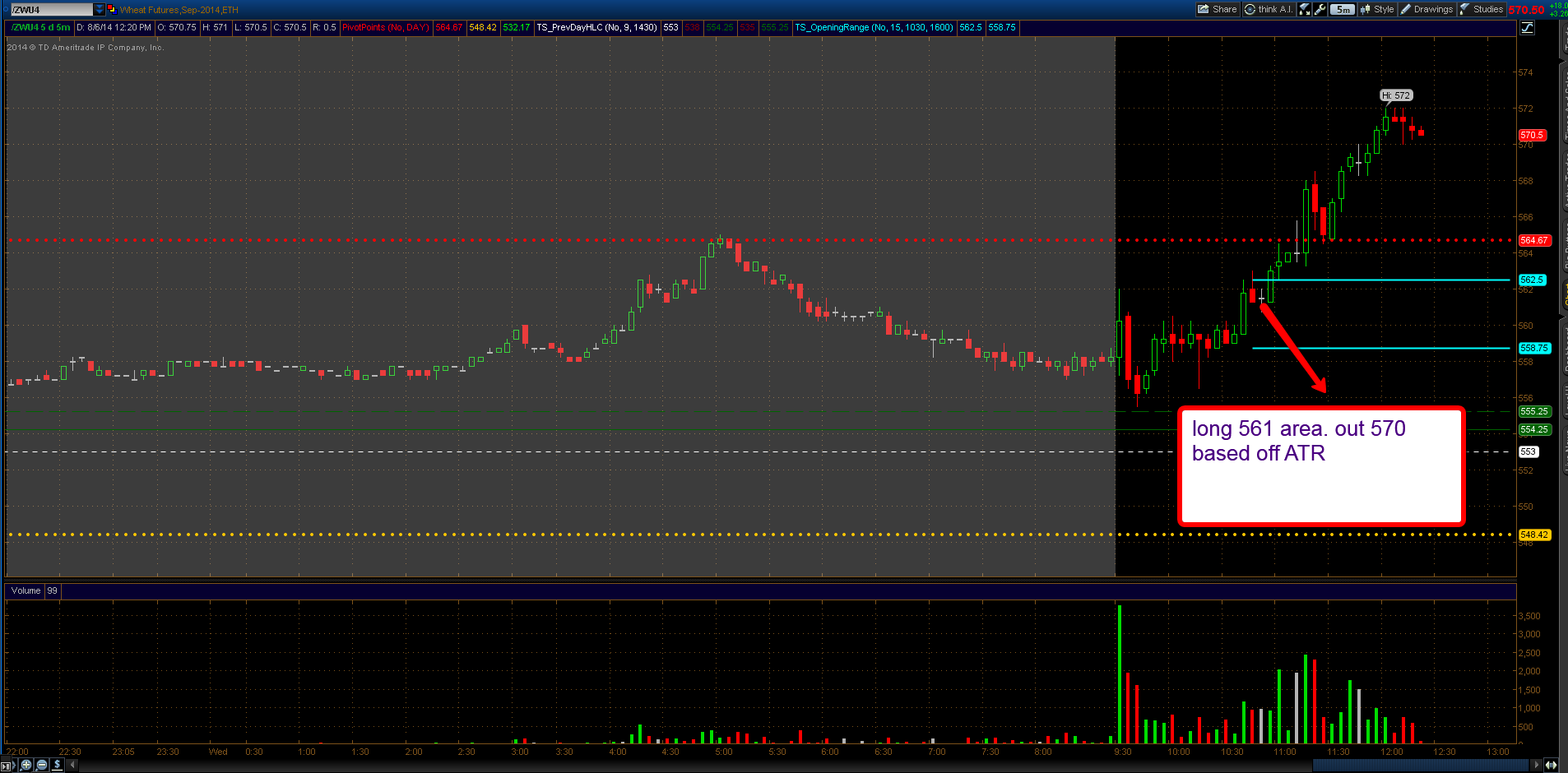The height and width of the screenshot is (773, 1568).
Task: Click the TS_OpeningRange study label
Action: (874, 27)
